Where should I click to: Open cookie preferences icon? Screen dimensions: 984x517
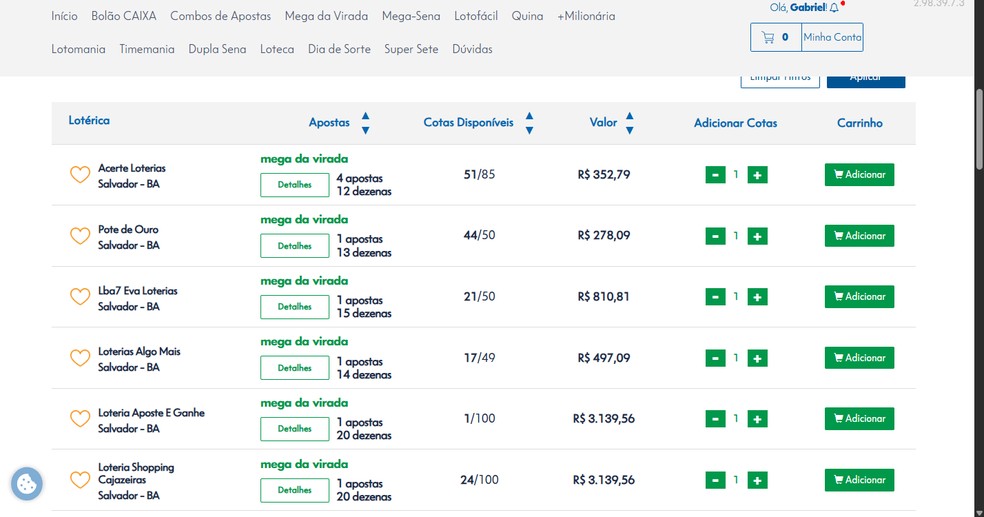27,485
